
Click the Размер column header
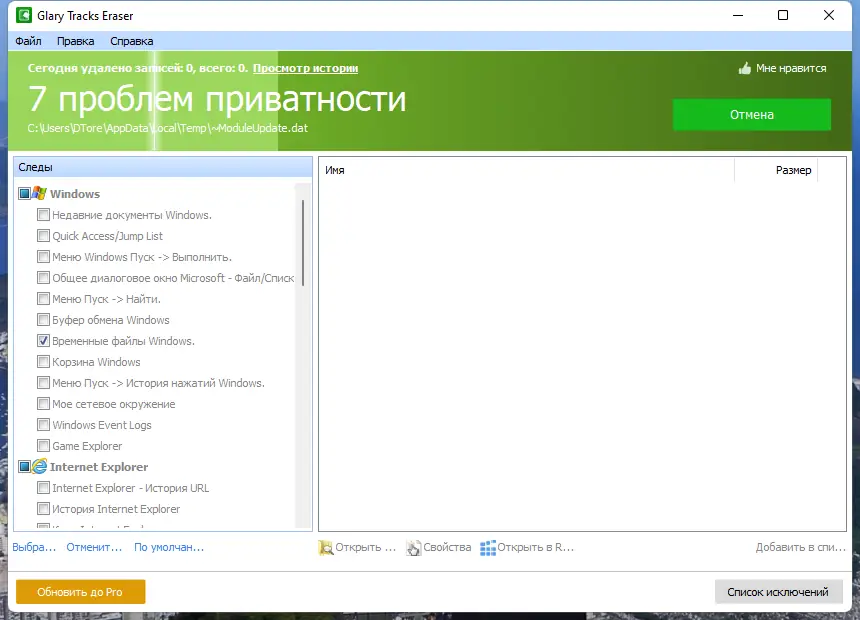[776, 170]
